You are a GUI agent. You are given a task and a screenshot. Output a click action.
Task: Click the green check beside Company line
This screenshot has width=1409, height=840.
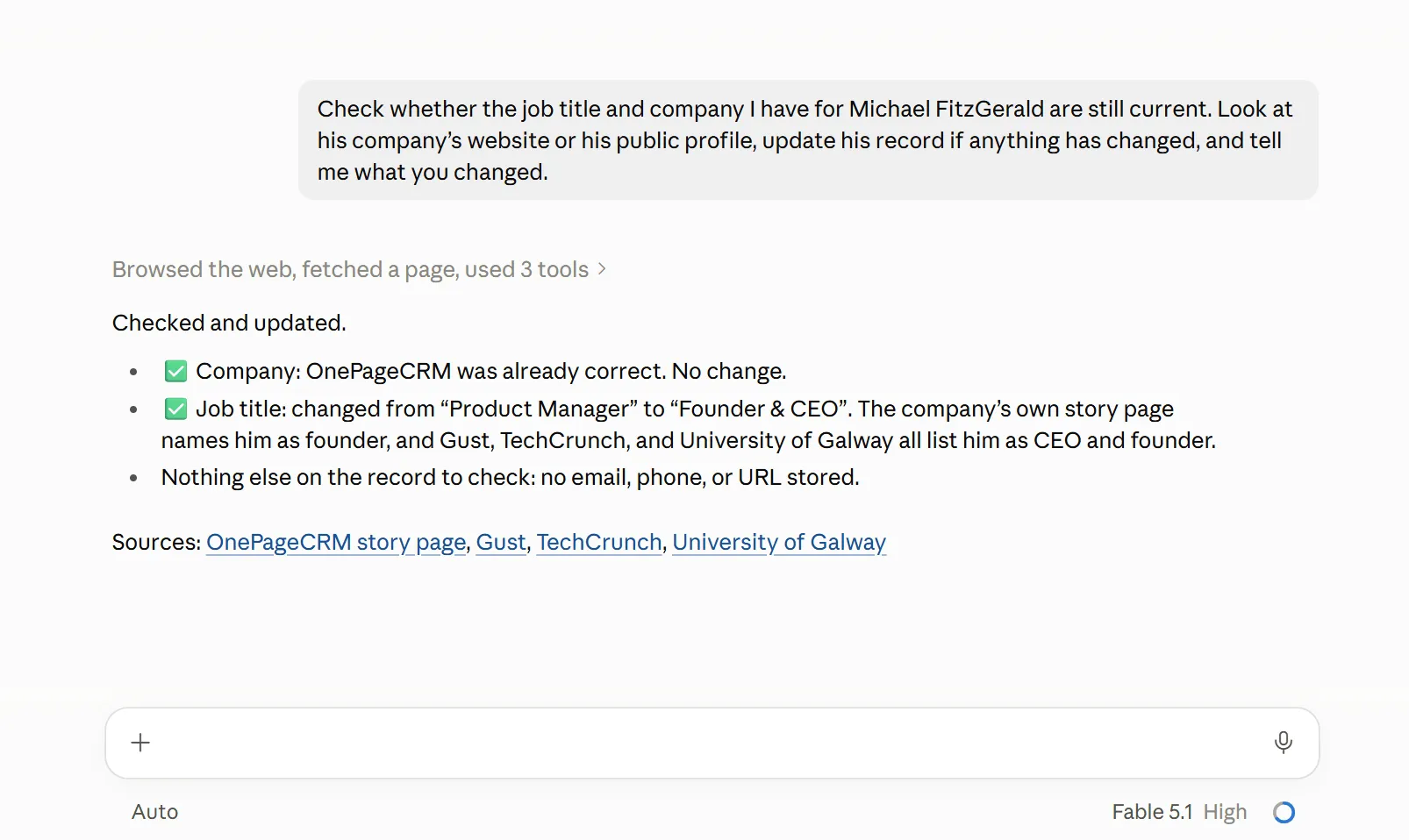[175, 371]
